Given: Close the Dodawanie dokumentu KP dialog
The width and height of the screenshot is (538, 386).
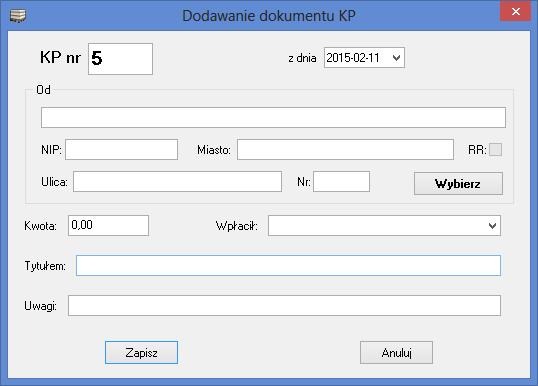Looking at the screenshot, I should [515, 12].
